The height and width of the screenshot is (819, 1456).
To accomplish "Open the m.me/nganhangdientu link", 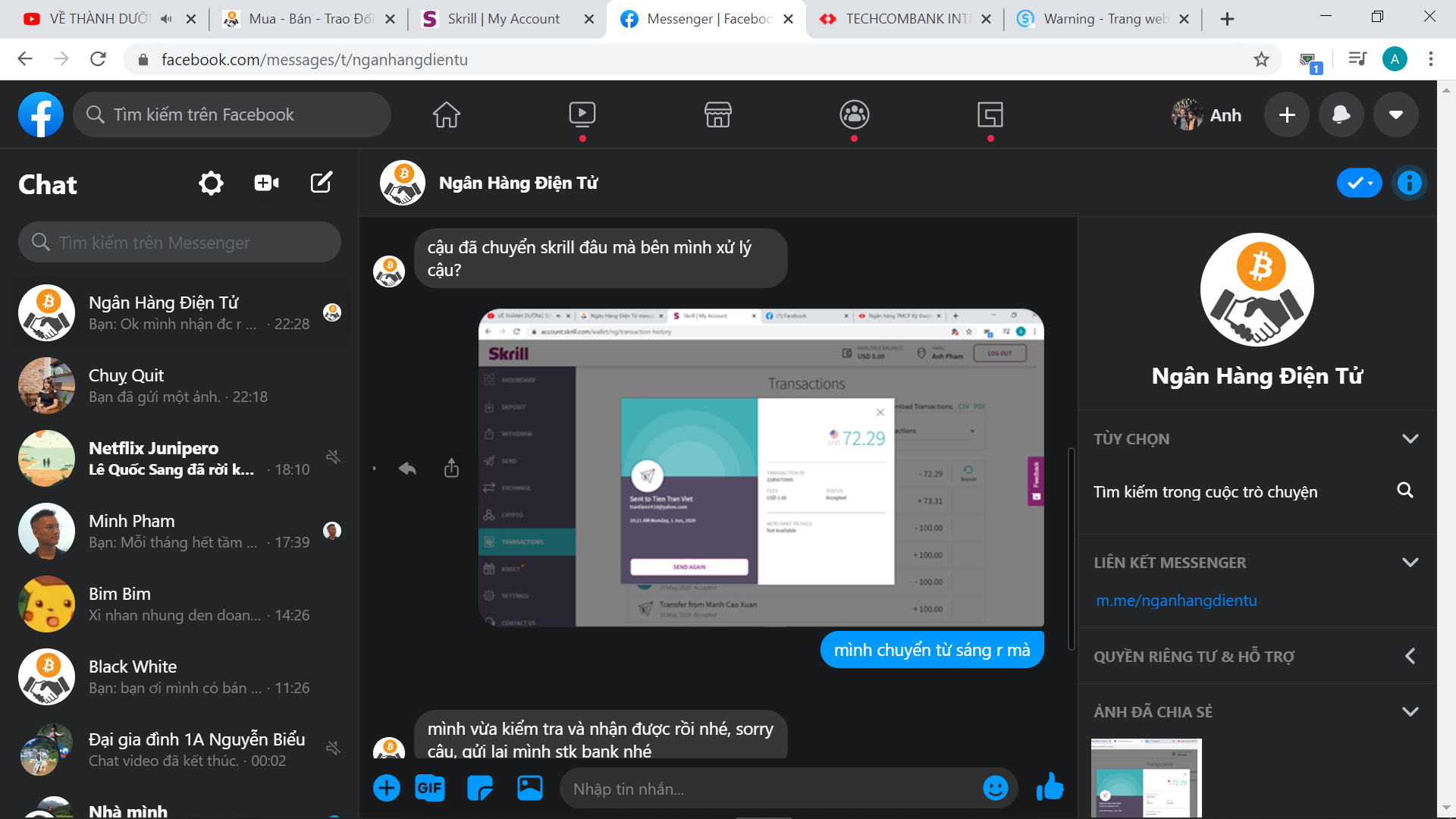I will click(1176, 601).
